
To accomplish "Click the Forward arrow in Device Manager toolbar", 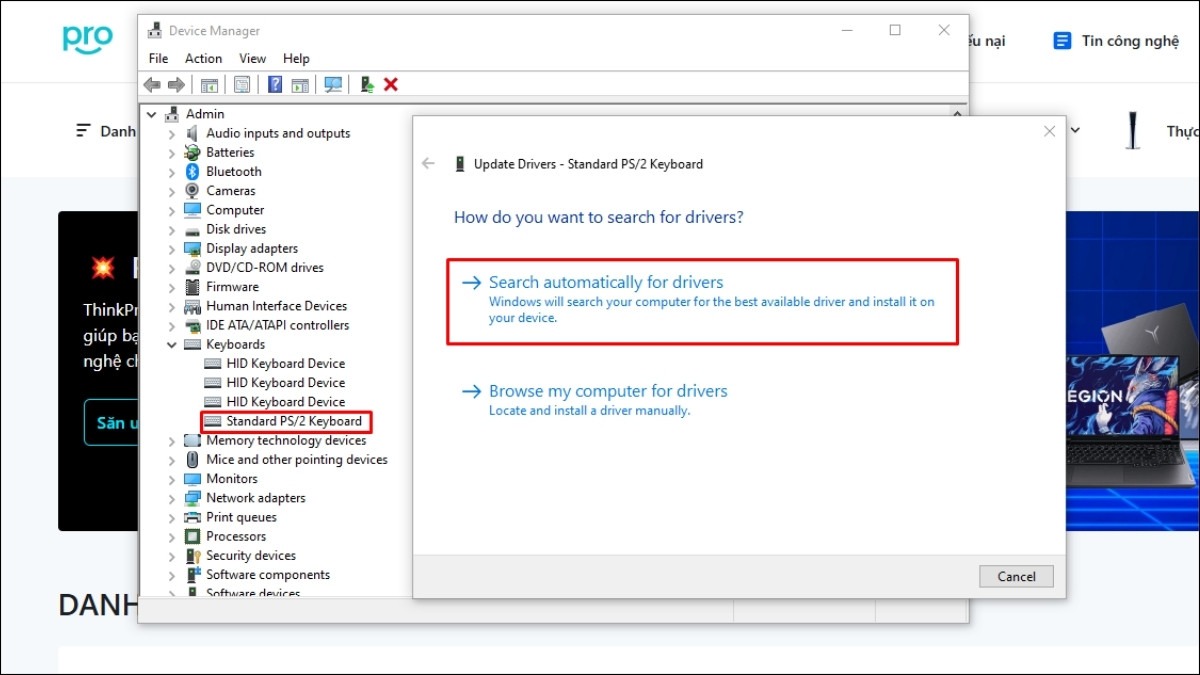I will coord(176,85).
